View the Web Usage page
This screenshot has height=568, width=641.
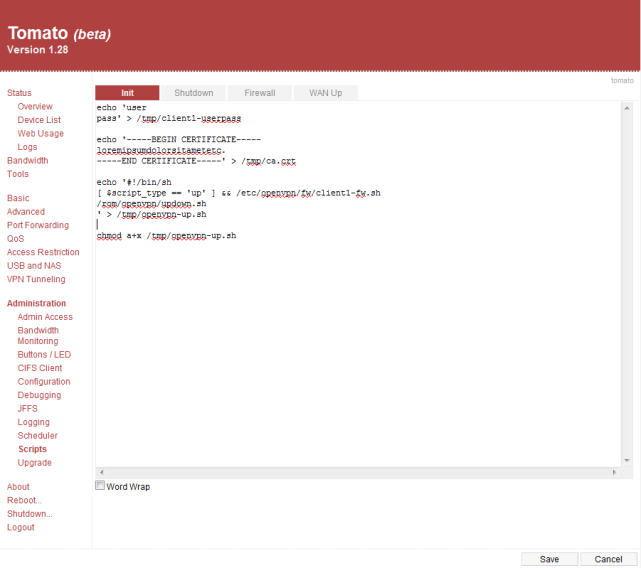point(40,133)
